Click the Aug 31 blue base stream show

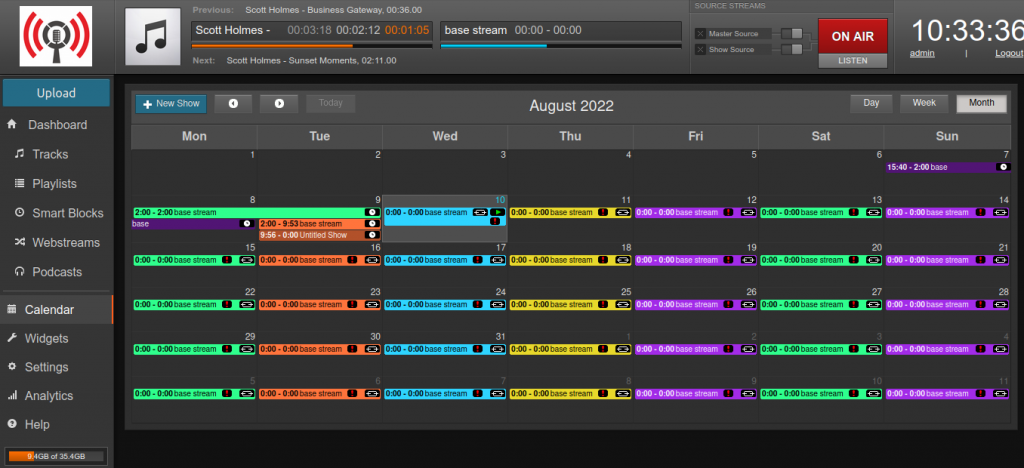click(x=445, y=349)
